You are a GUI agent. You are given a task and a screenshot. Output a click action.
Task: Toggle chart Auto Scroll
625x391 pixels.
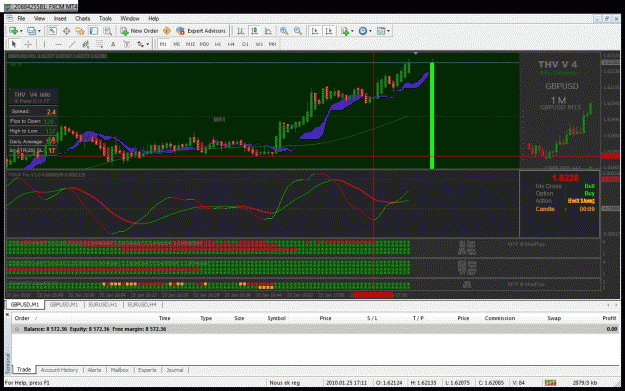click(x=315, y=31)
